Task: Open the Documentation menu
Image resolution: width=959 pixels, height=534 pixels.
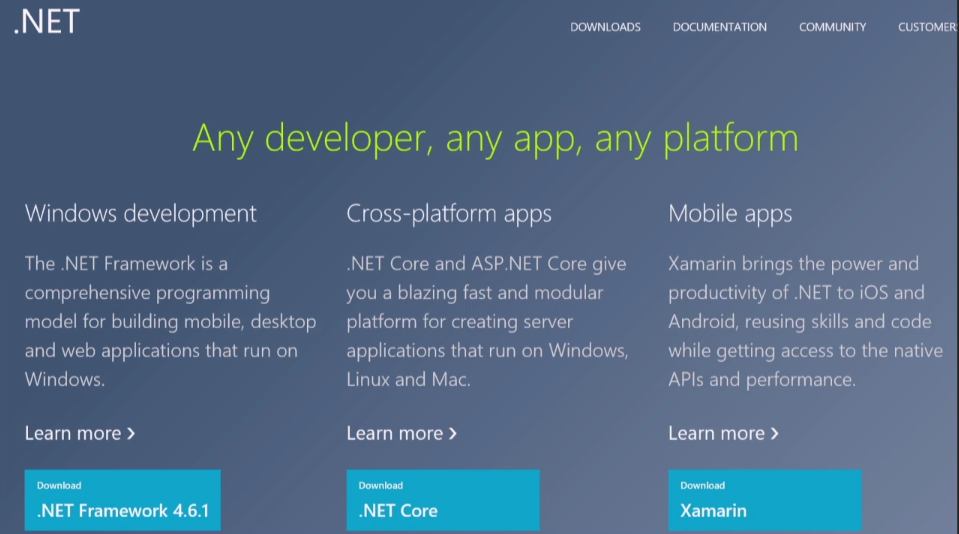Action: (719, 27)
